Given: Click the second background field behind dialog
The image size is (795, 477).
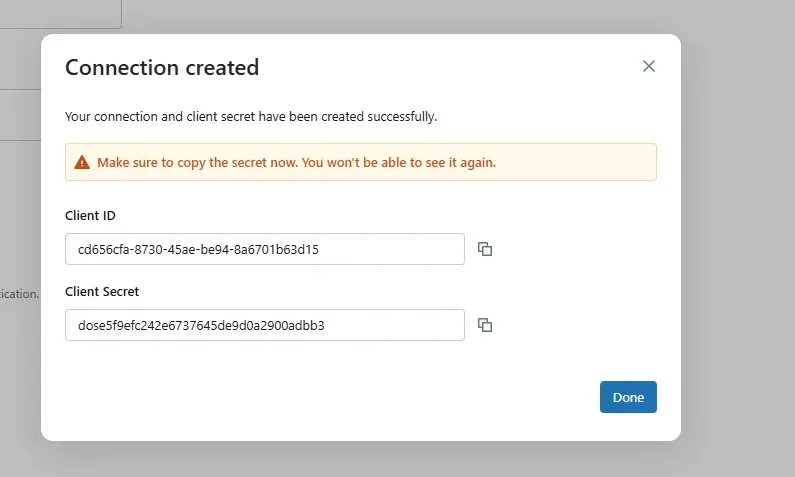Looking at the screenshot, I should [20, 115].
